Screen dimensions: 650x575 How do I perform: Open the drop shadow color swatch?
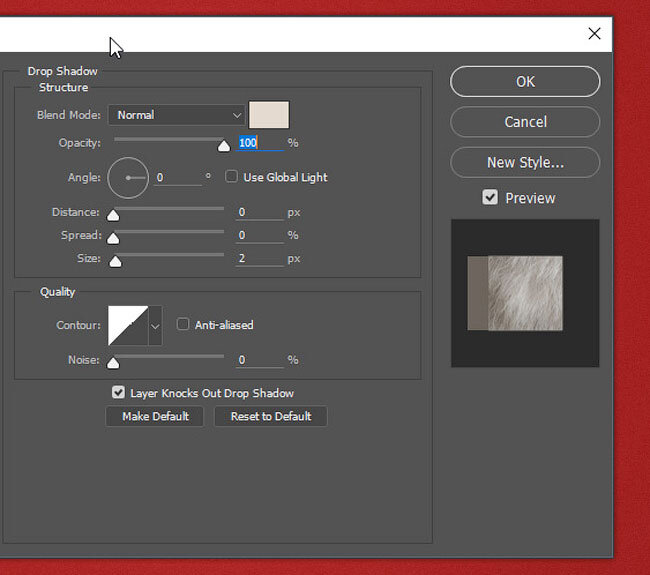269,115
